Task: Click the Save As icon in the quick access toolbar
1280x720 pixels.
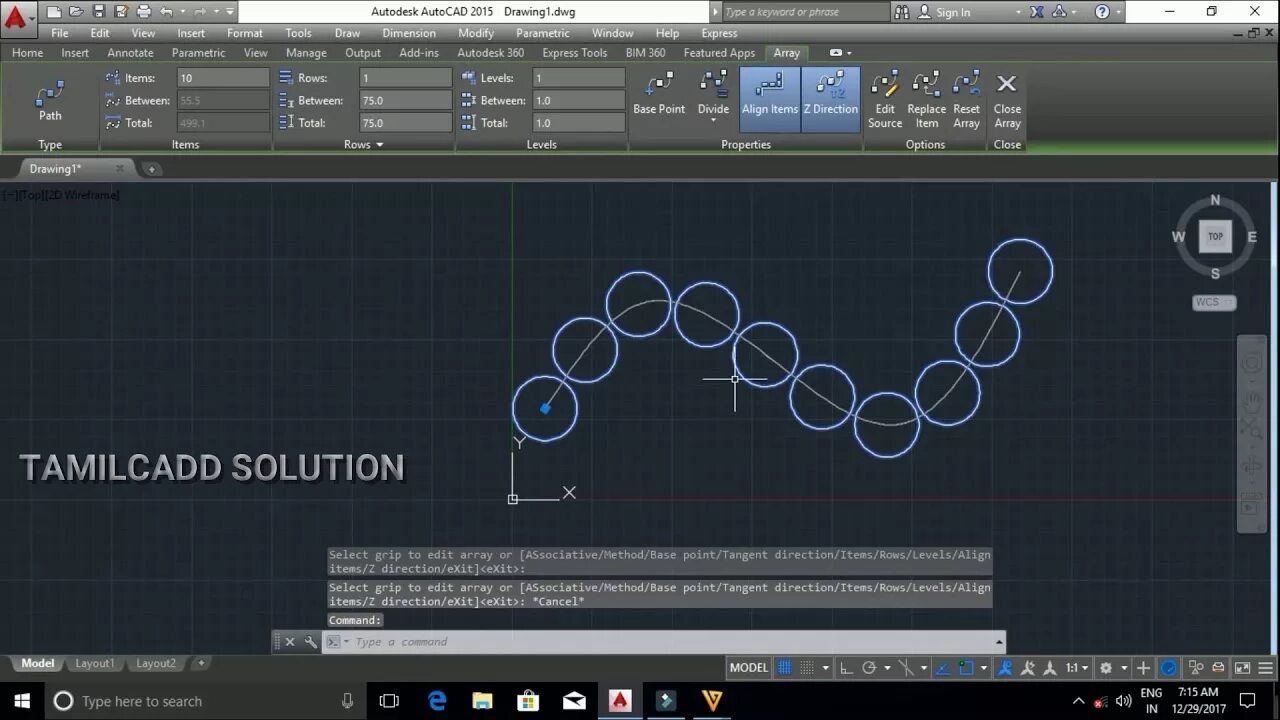Action: [121, 12]
